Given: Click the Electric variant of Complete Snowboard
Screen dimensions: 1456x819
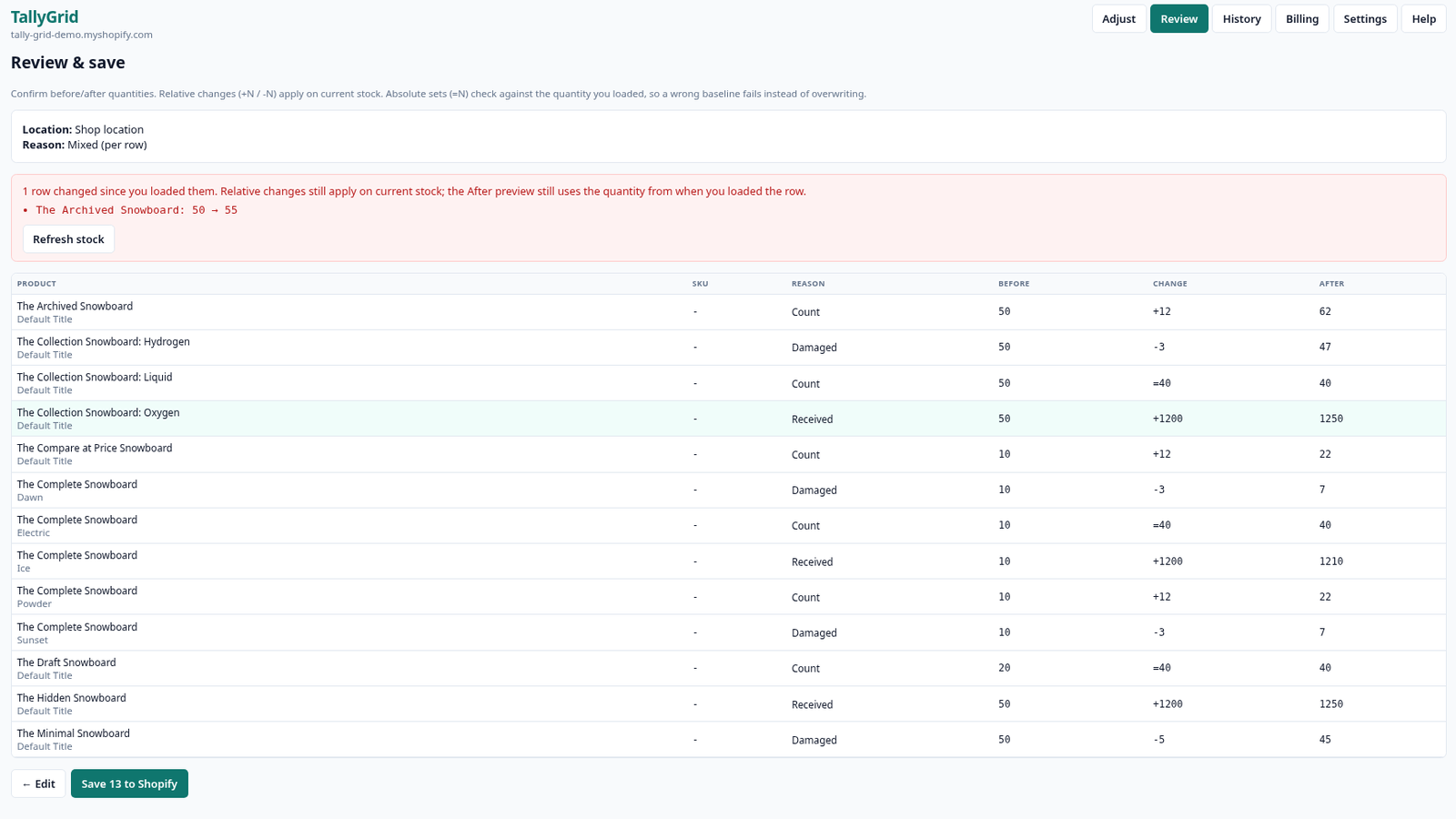Looking at the screenshot, I should click(x=34, y=533).
